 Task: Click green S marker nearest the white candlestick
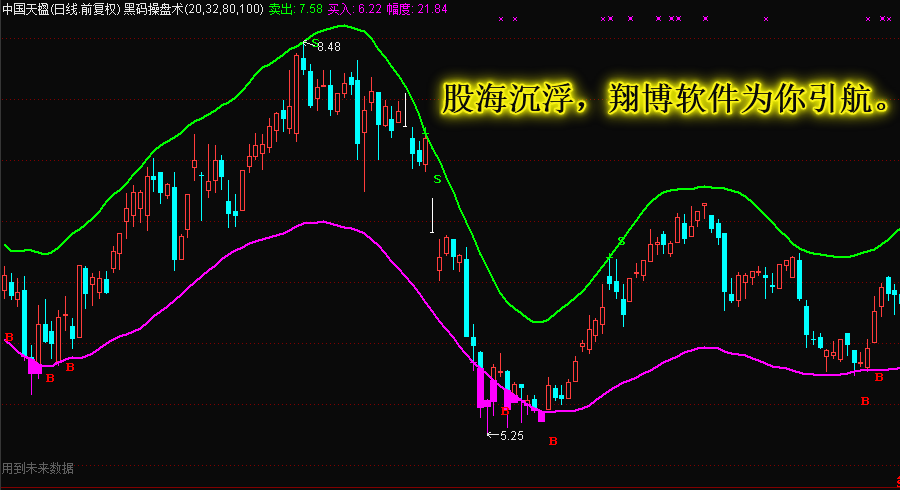[437, 180]
